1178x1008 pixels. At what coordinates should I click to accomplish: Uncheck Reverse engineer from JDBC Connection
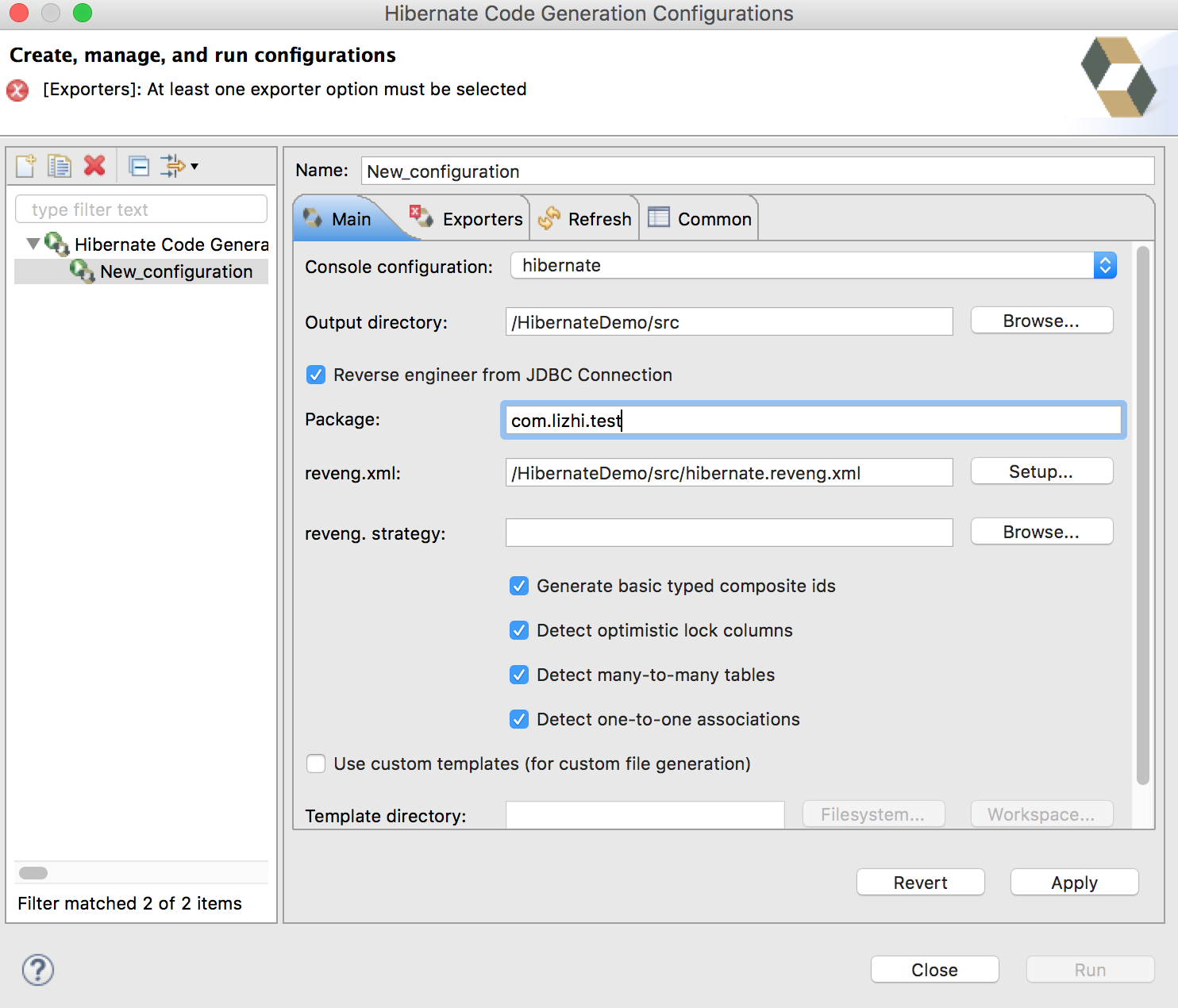pos(316,375)
